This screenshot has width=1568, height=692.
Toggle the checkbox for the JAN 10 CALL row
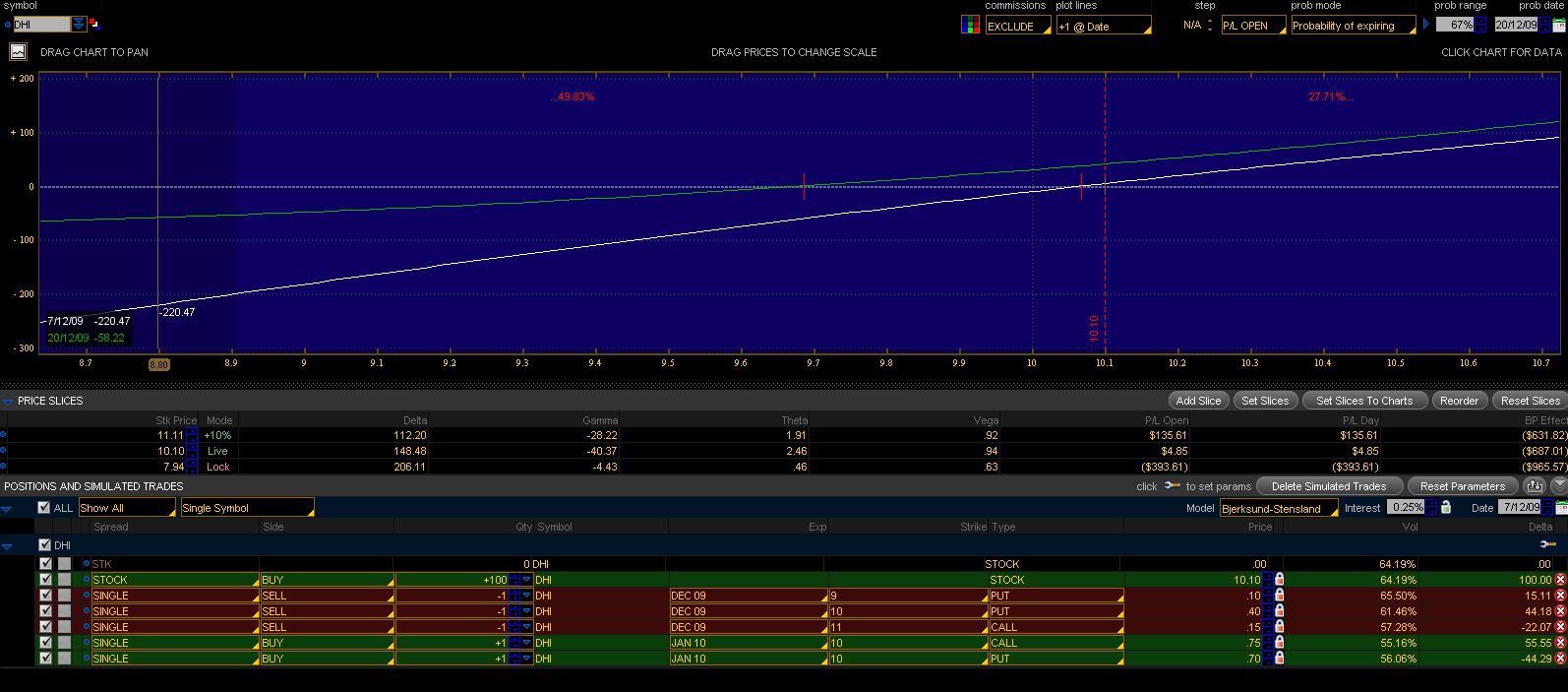(x=45, y=643)
